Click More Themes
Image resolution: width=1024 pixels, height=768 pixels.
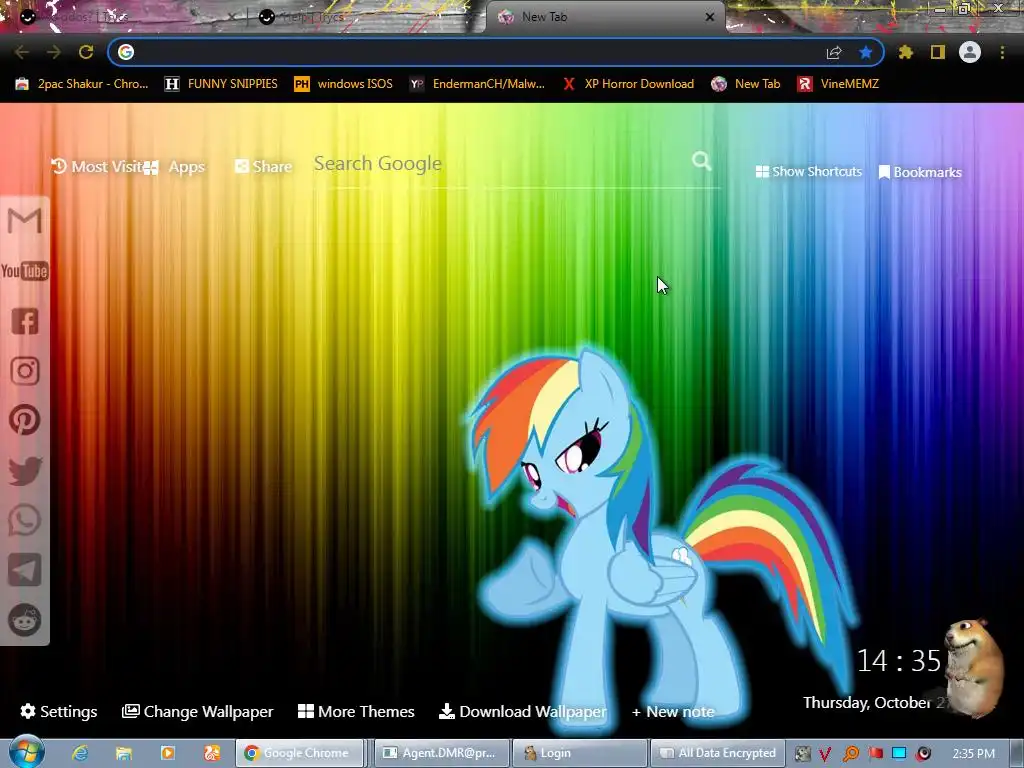tap(357, 712)
